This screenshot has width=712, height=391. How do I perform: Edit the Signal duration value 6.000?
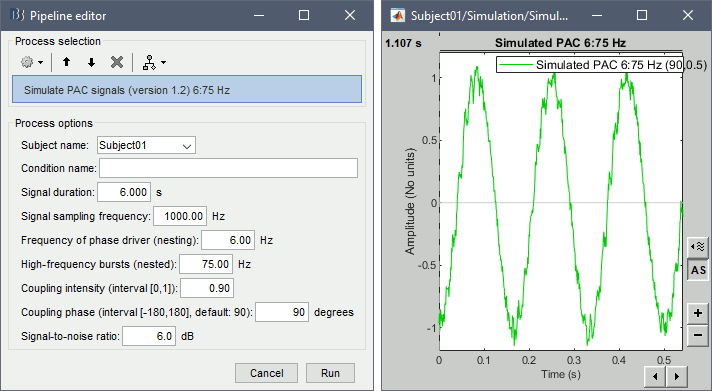click(x=124, y=192)
